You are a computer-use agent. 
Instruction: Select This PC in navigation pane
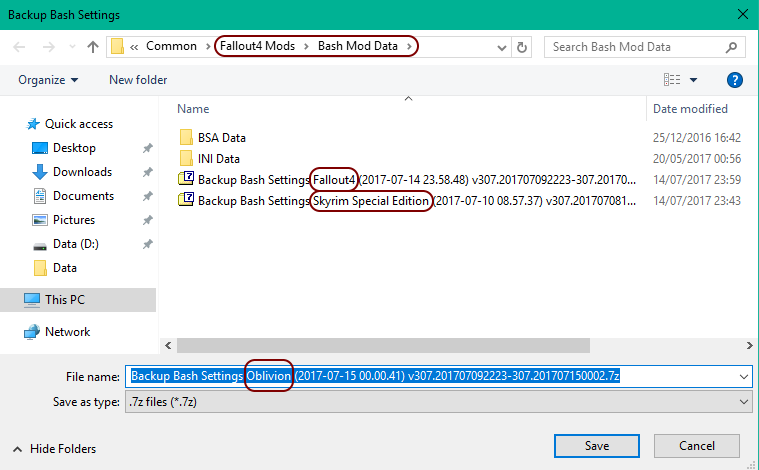78,300
